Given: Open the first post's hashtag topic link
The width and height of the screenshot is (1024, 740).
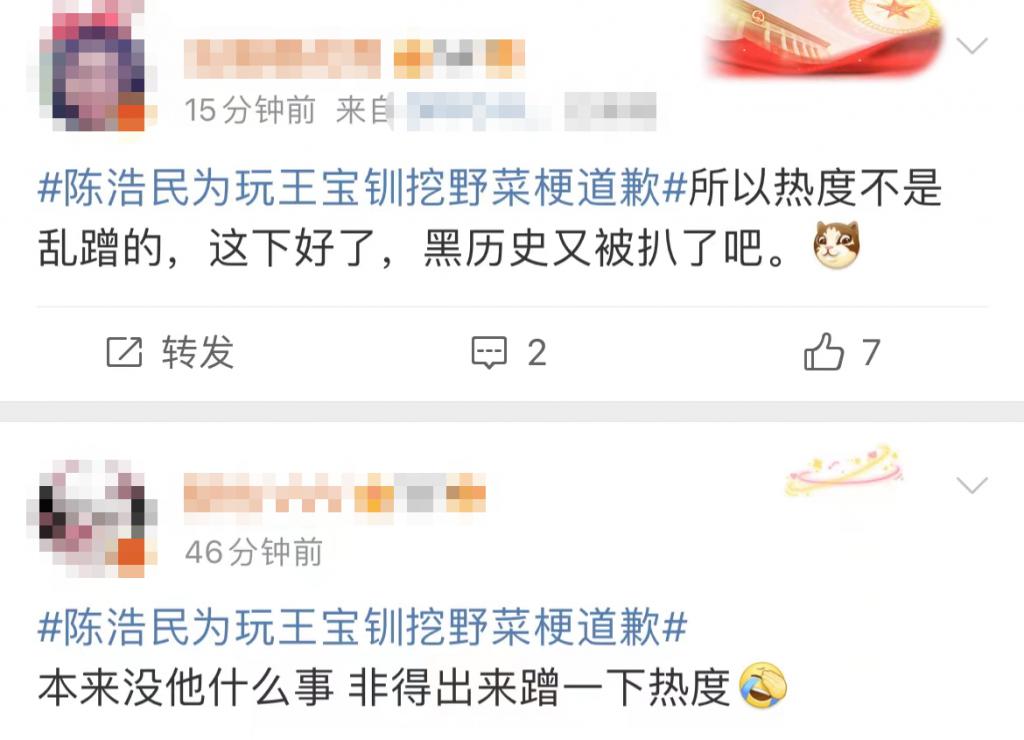Looking at the screenshot, I should [362, 188].
